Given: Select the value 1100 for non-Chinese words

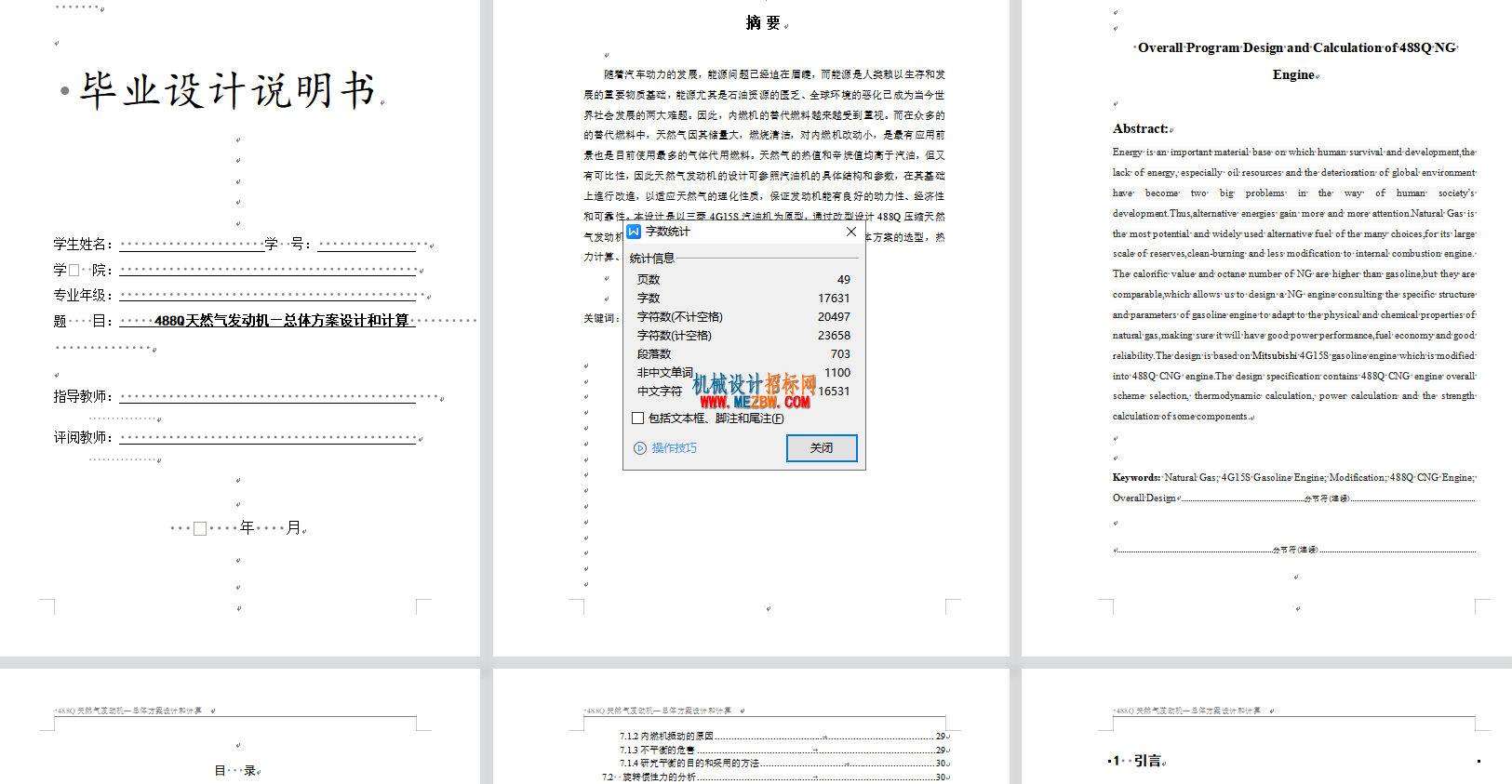Looking at the screenshot, I should click(x=837, y=373).
